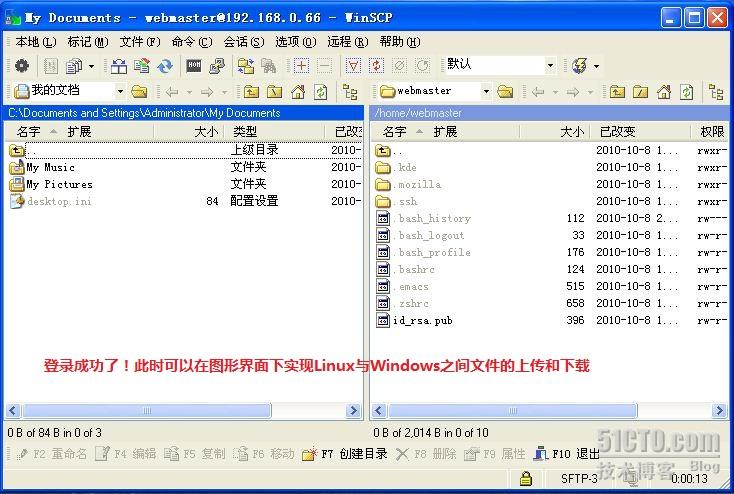Image resolution: width=734 pixels, height=494 pixels.
Task: Go to remote root directory icon
Action: pos(640,92)
